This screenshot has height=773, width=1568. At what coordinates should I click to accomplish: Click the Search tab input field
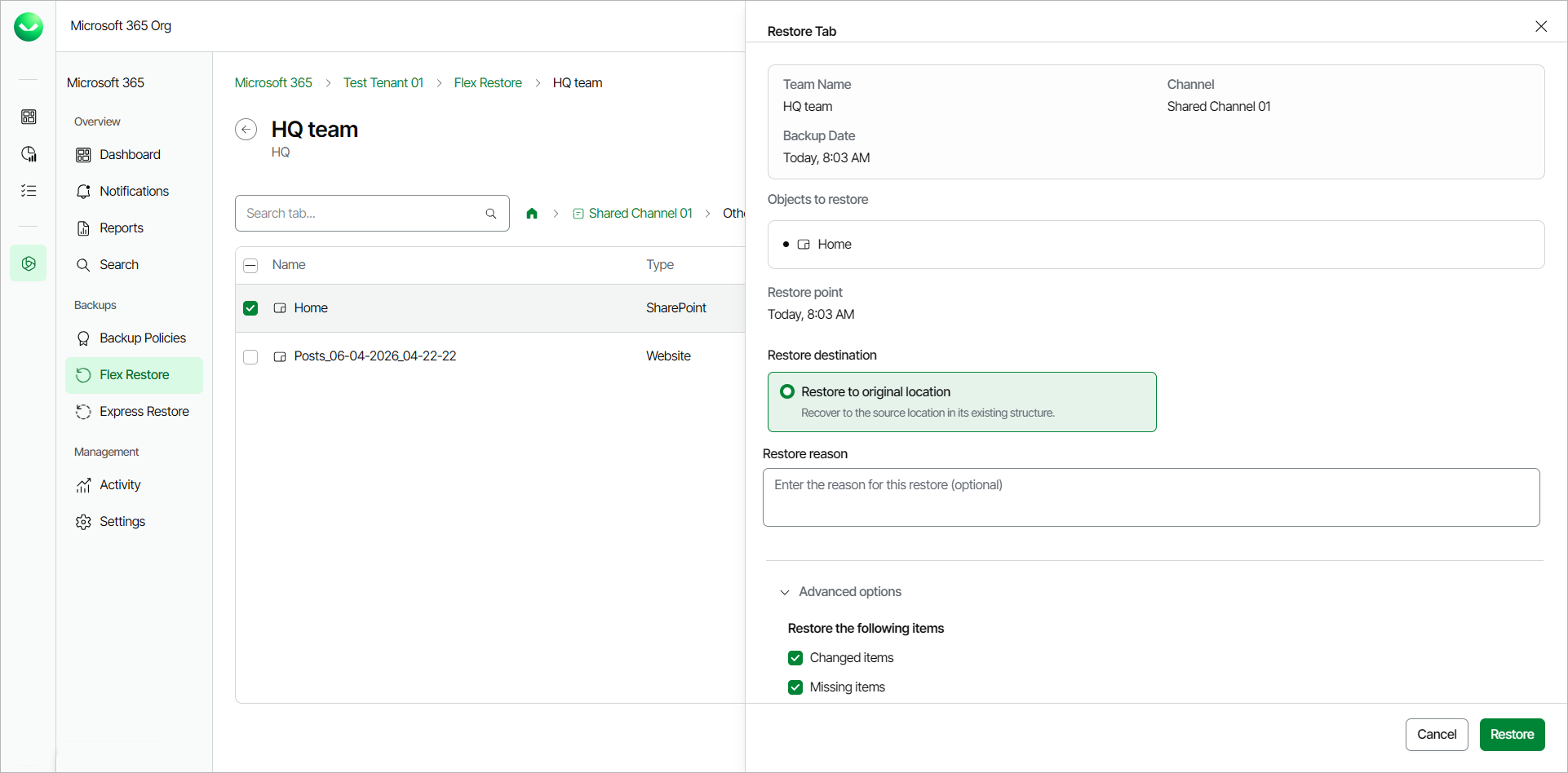[x=372, y=214]
